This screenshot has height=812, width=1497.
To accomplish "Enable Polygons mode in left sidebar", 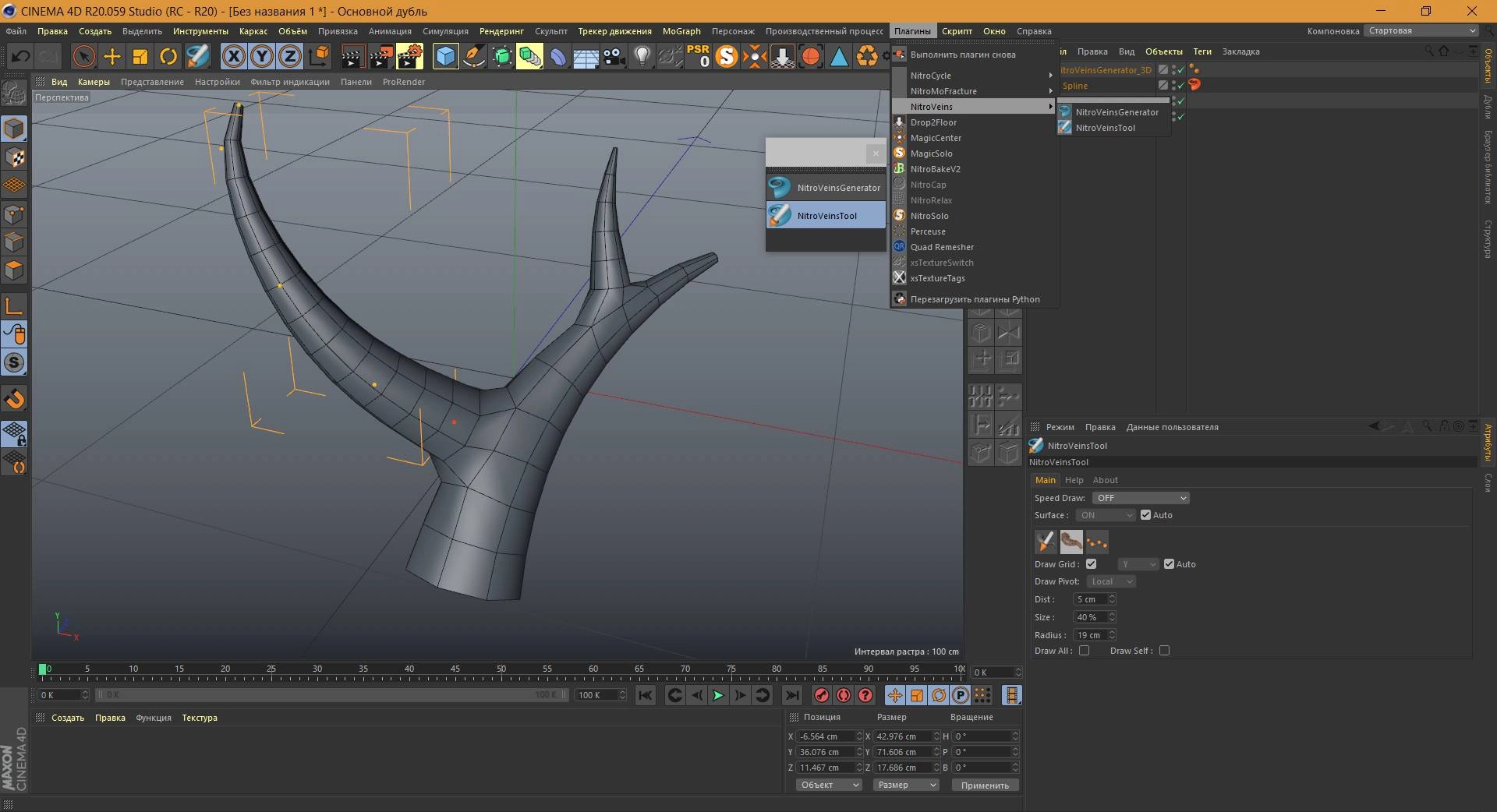I will (x=14, y=270).
